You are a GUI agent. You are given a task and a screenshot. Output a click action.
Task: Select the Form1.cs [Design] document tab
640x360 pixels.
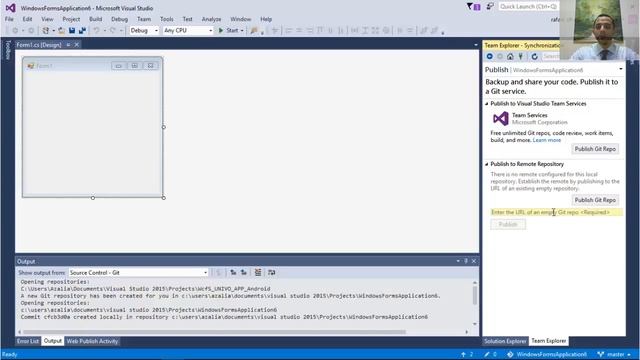coord(39,45)
